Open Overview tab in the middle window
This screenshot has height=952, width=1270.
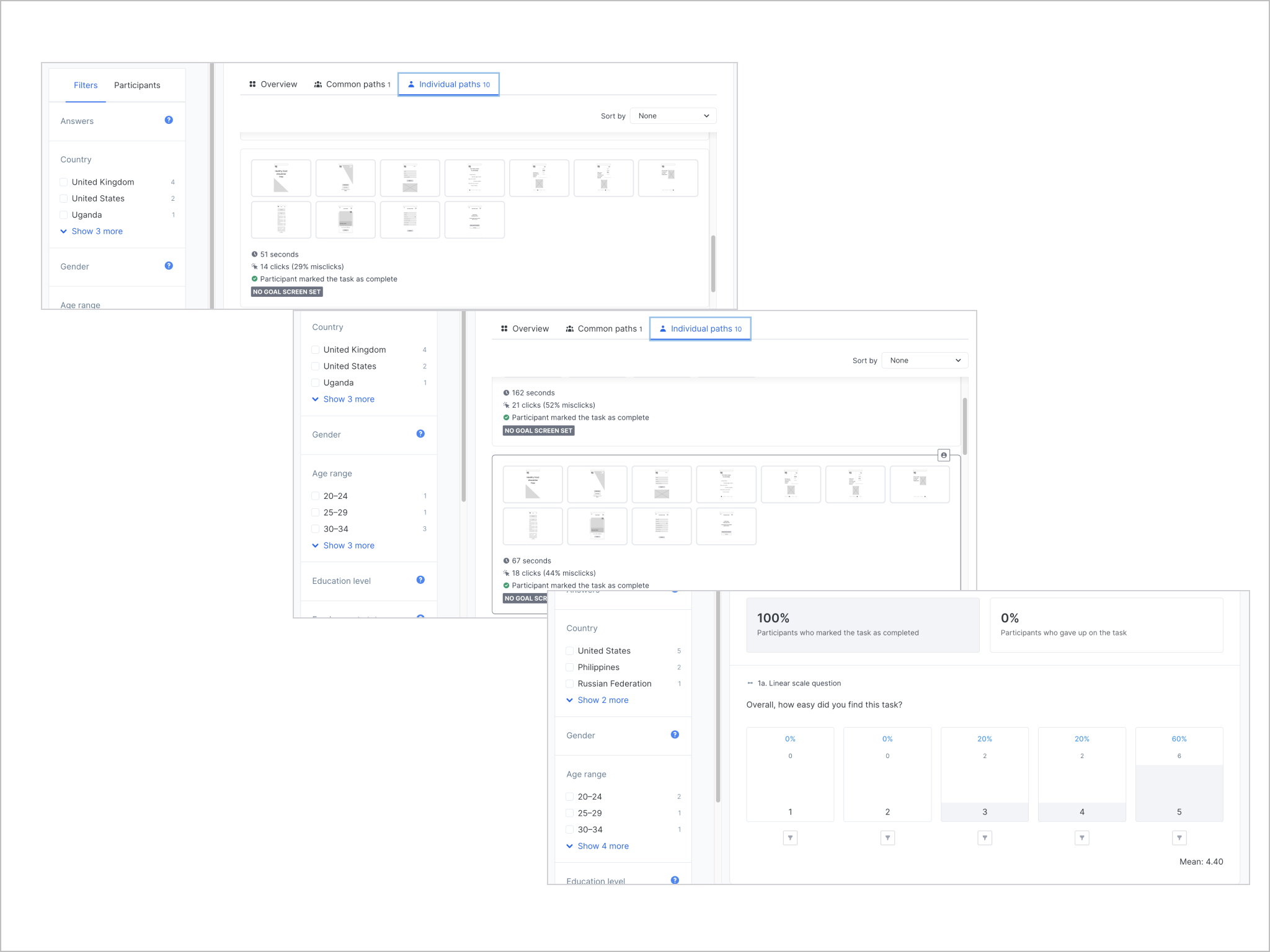tap(525, 329)
